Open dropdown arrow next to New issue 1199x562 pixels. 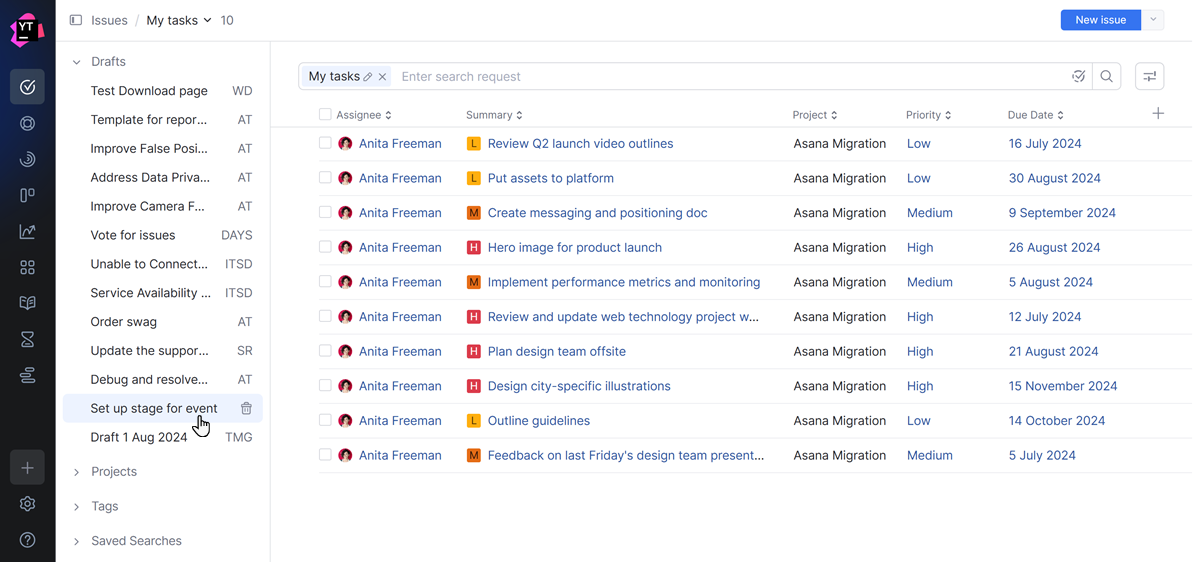click(x=1153, y=20)
